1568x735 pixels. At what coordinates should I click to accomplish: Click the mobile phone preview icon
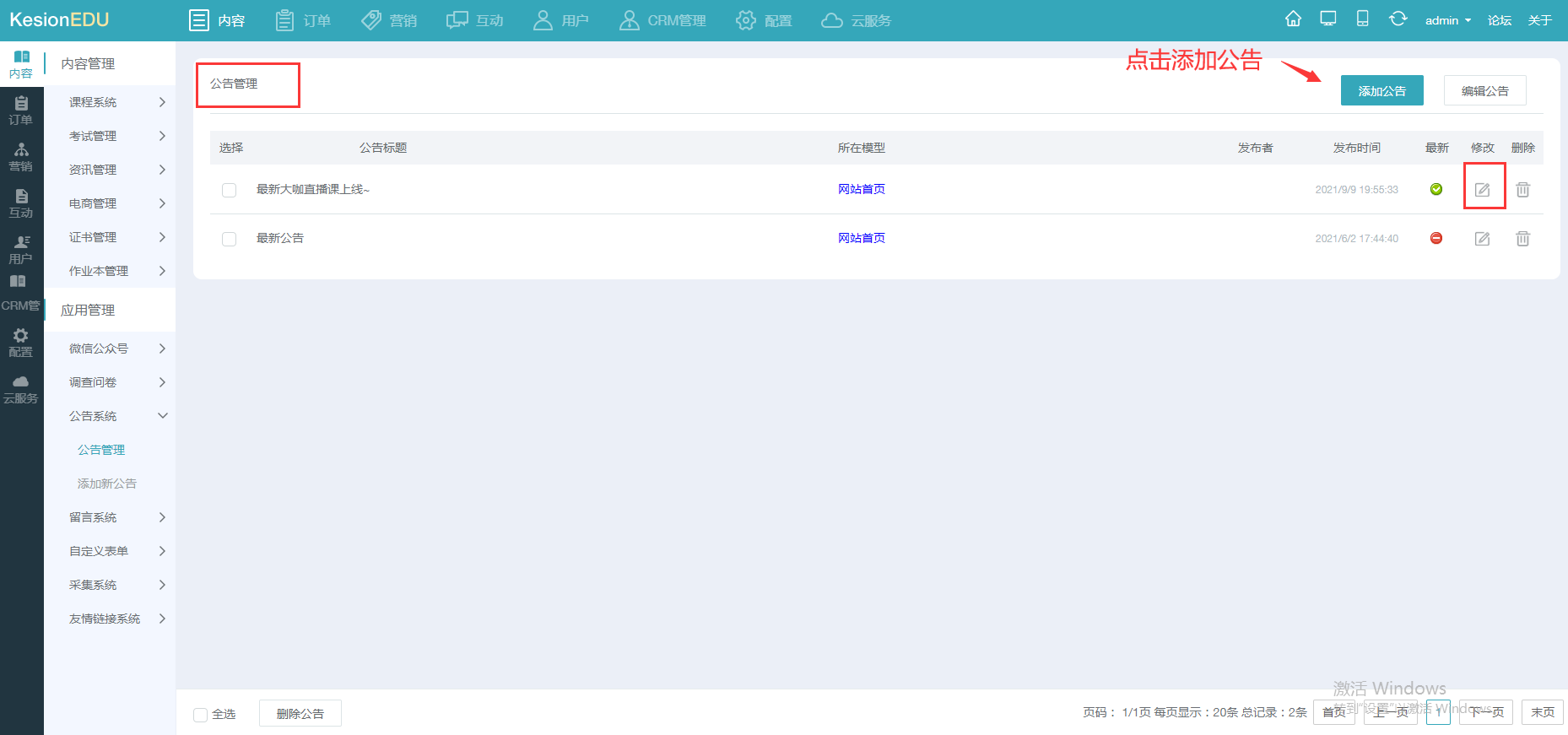[1362, 19]
